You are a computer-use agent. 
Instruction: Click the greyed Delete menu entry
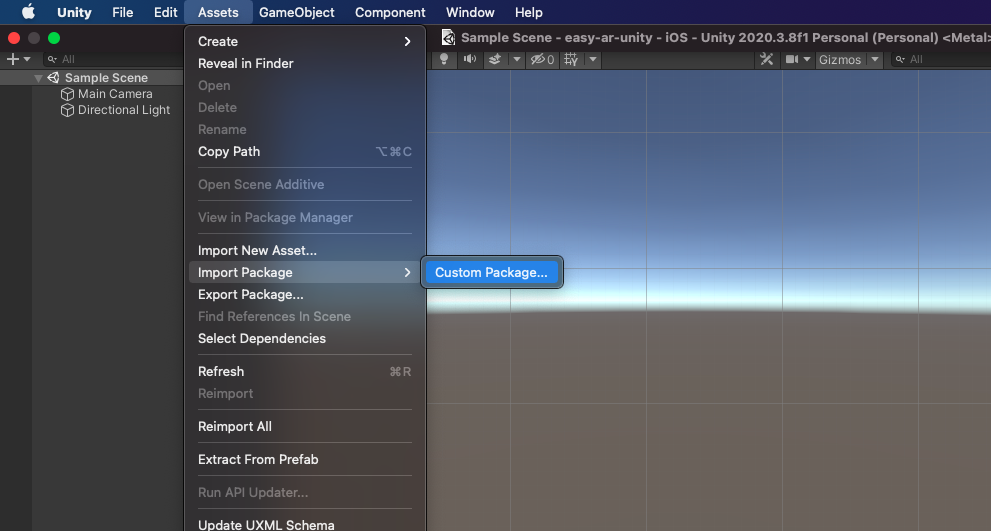point(305,107)
